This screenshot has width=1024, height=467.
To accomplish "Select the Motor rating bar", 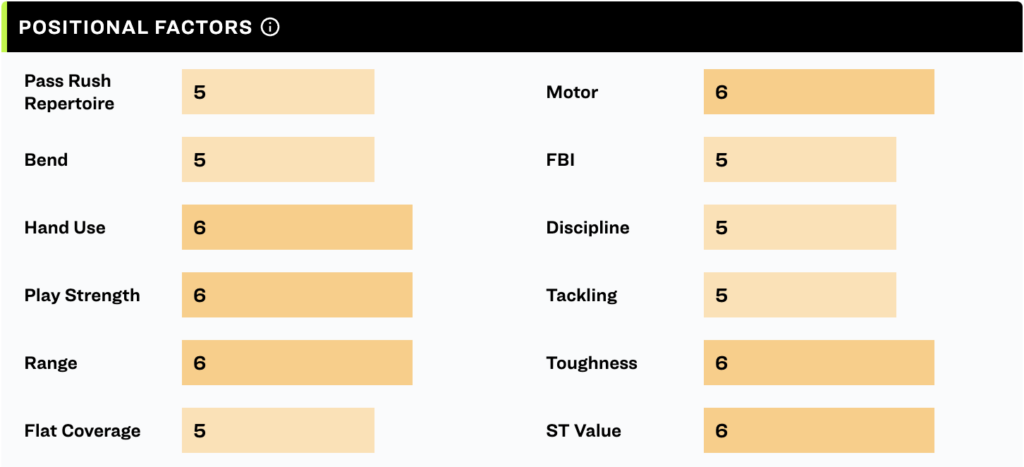I will coord(819,91).
